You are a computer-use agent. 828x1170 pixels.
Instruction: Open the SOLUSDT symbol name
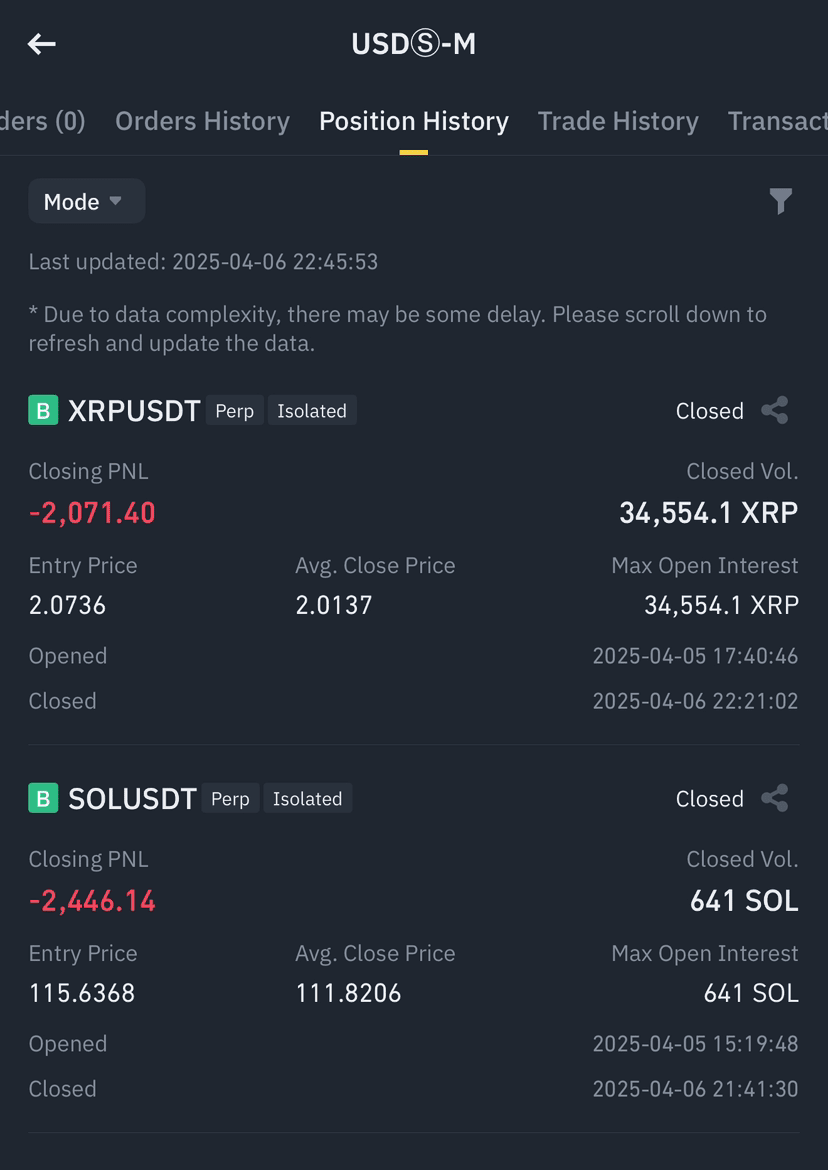(x=132, y=799)
